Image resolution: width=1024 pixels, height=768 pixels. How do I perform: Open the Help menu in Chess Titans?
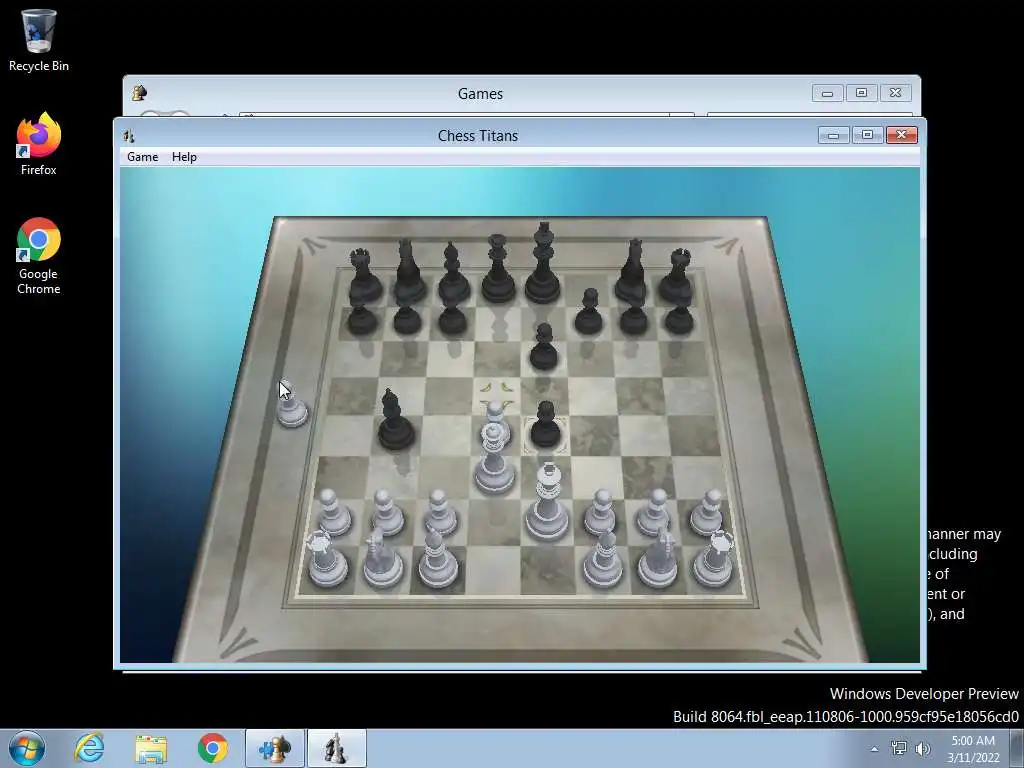point(184,157)
